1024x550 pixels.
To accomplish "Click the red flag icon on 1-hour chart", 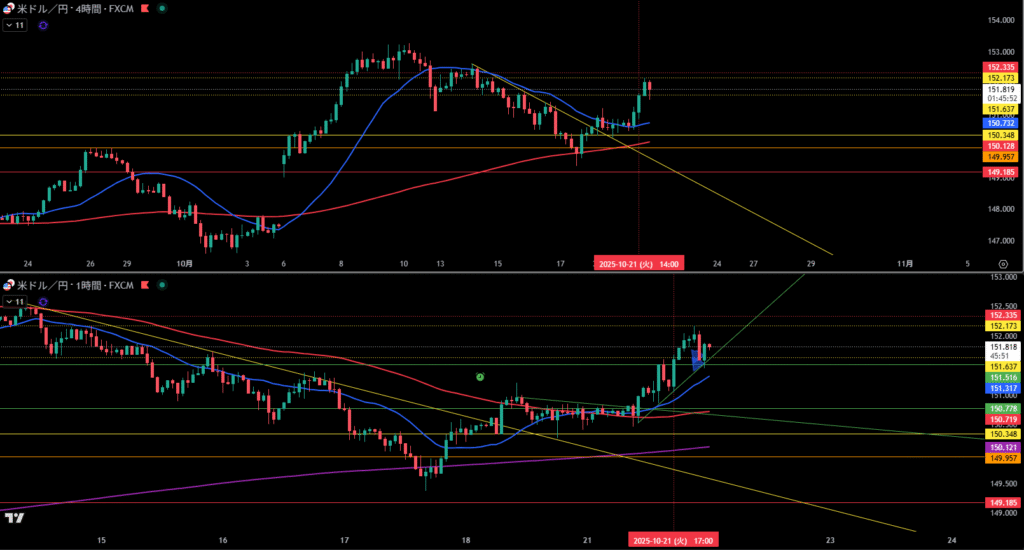I will (x=146, y=285).
